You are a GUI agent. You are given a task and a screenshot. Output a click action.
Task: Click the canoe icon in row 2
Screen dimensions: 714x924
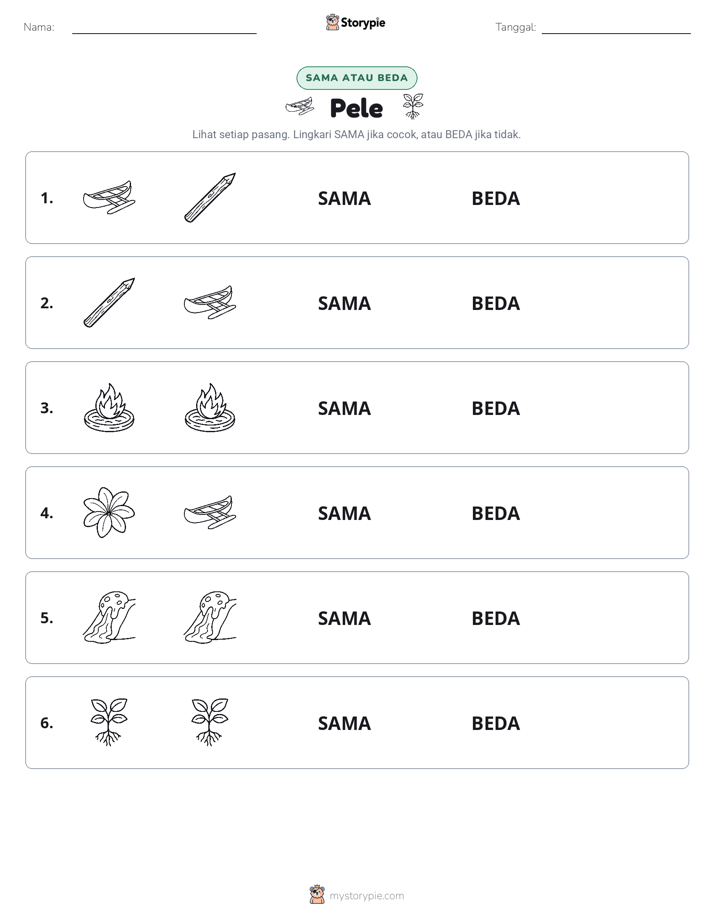pyautogui.click(x=210, y=302)
